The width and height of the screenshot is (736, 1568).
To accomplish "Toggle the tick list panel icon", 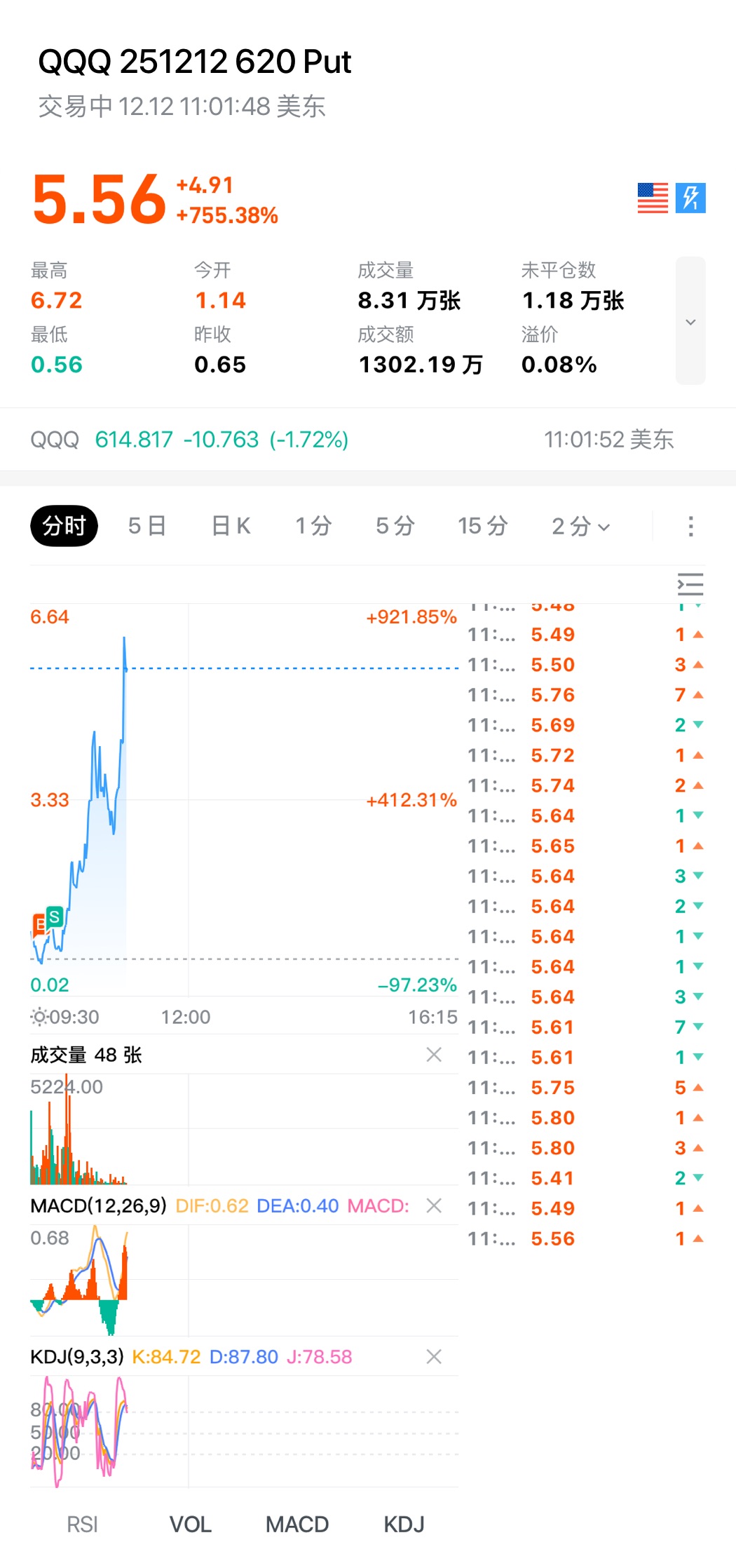I will tap(690, 584).
